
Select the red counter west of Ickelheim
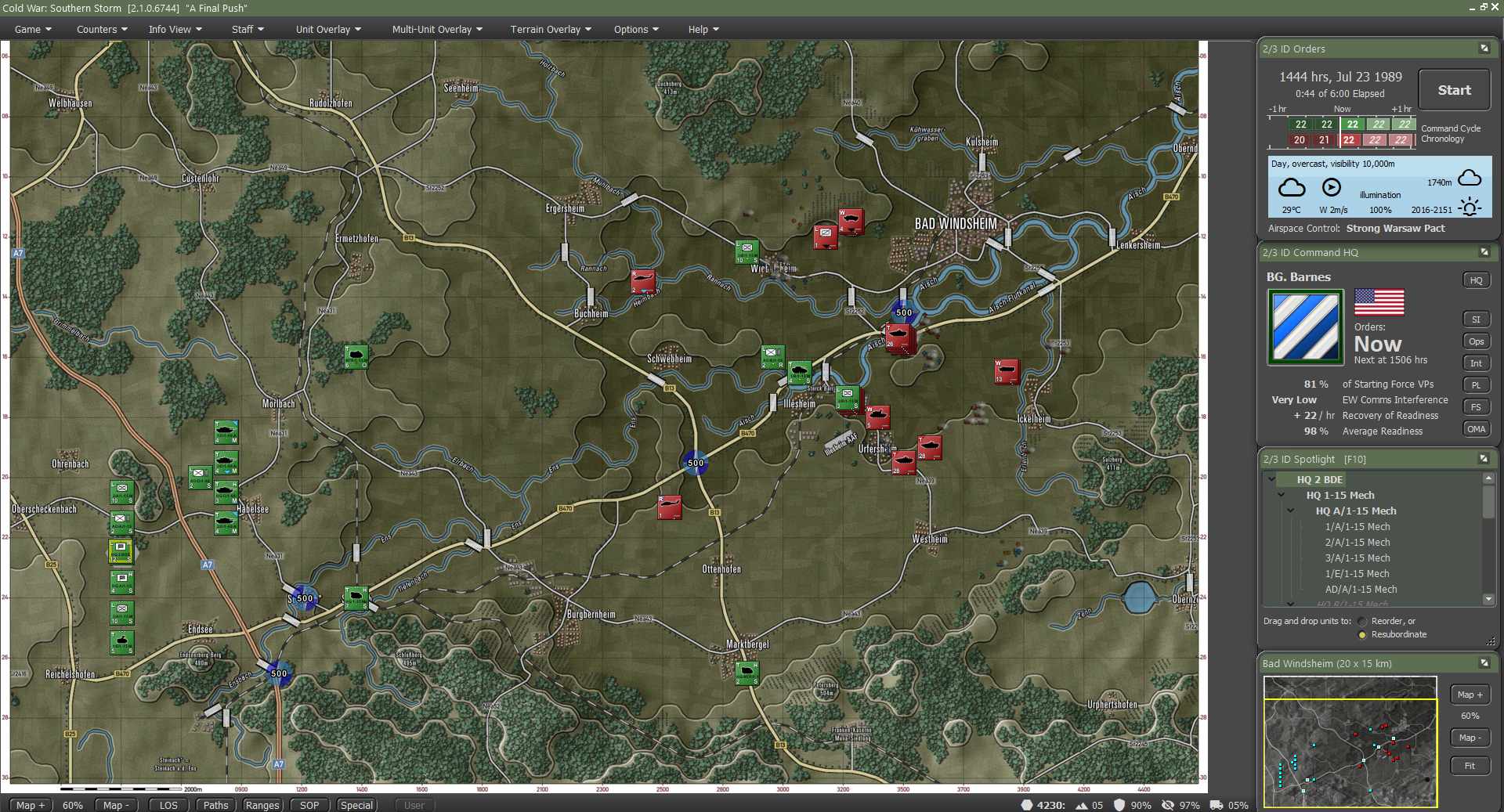click(x=1007, y=371)
